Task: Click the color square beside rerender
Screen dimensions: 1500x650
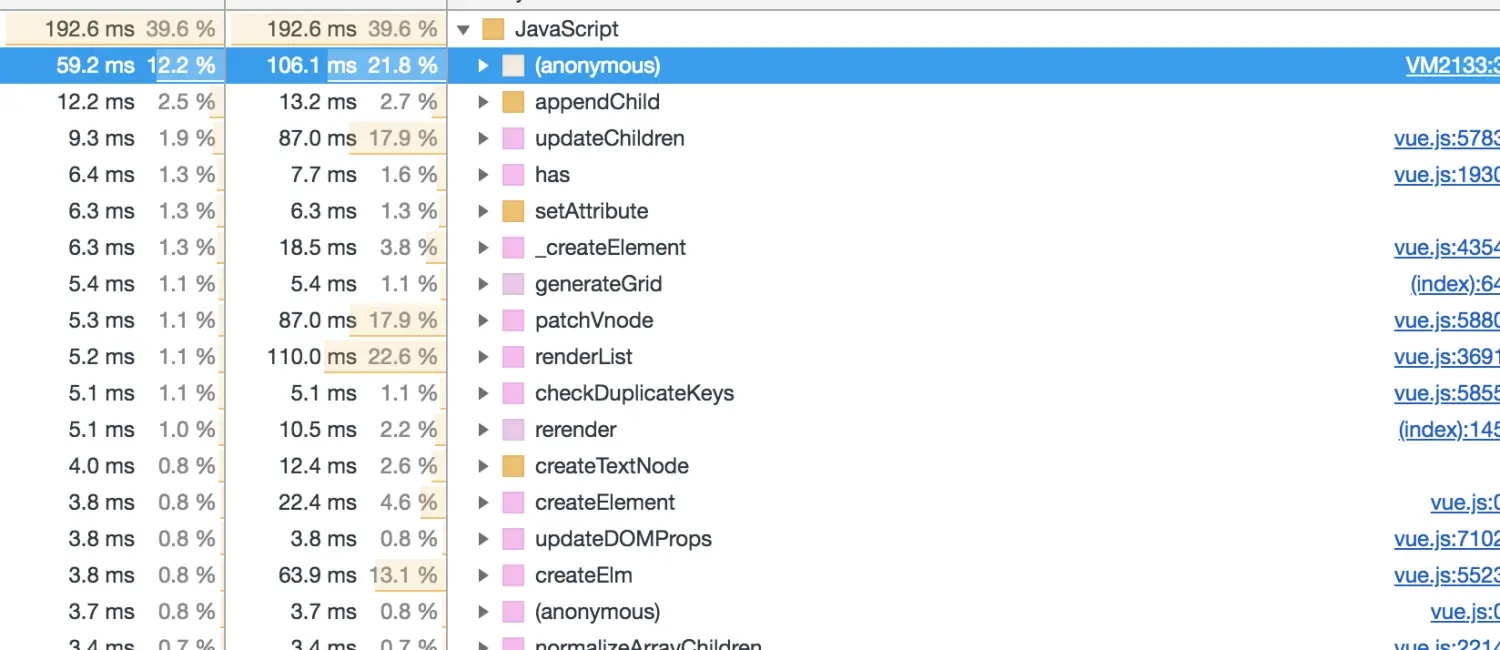Action: tap(513, 430)
